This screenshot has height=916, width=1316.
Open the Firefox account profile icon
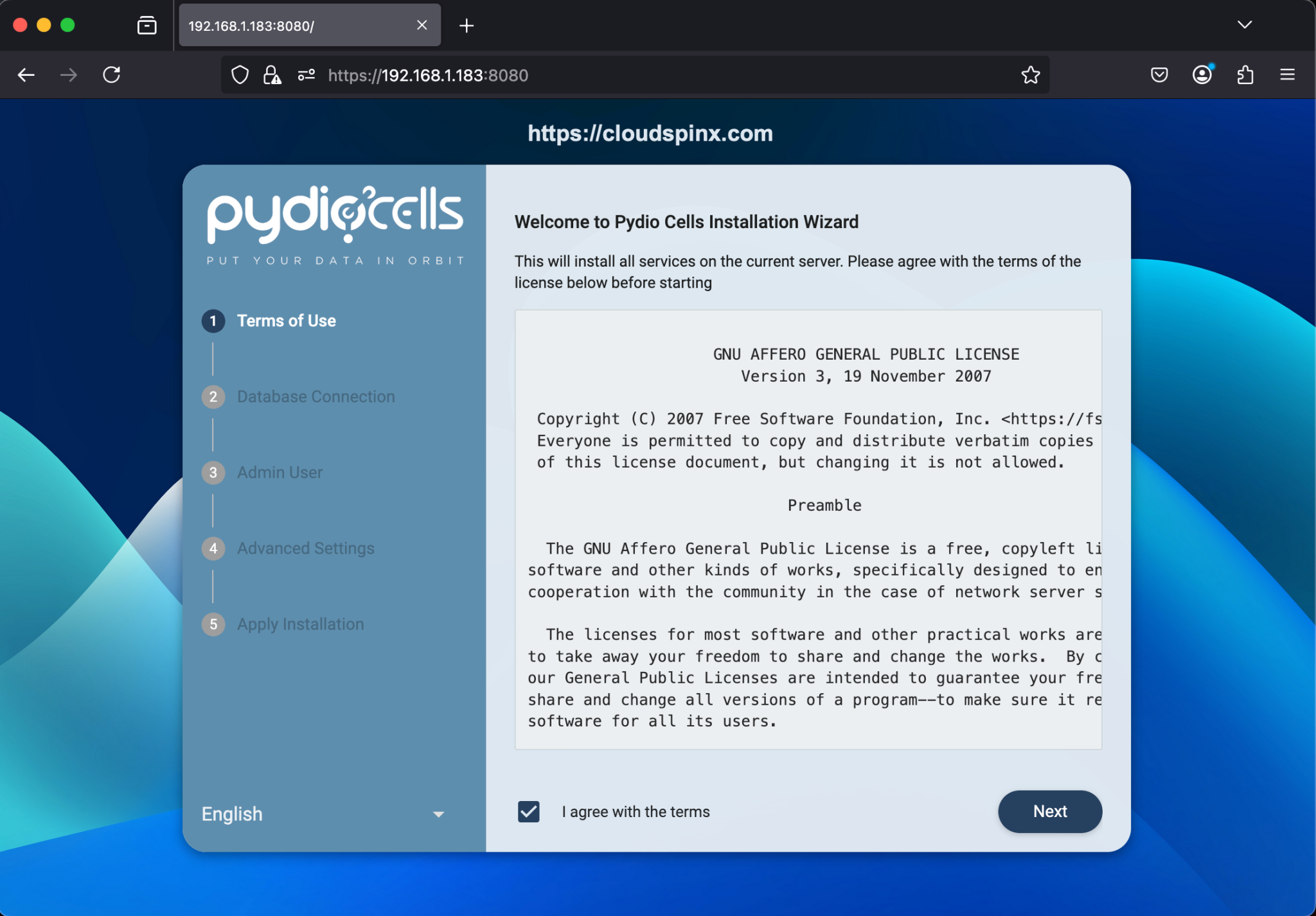(x=1202, y=75)
